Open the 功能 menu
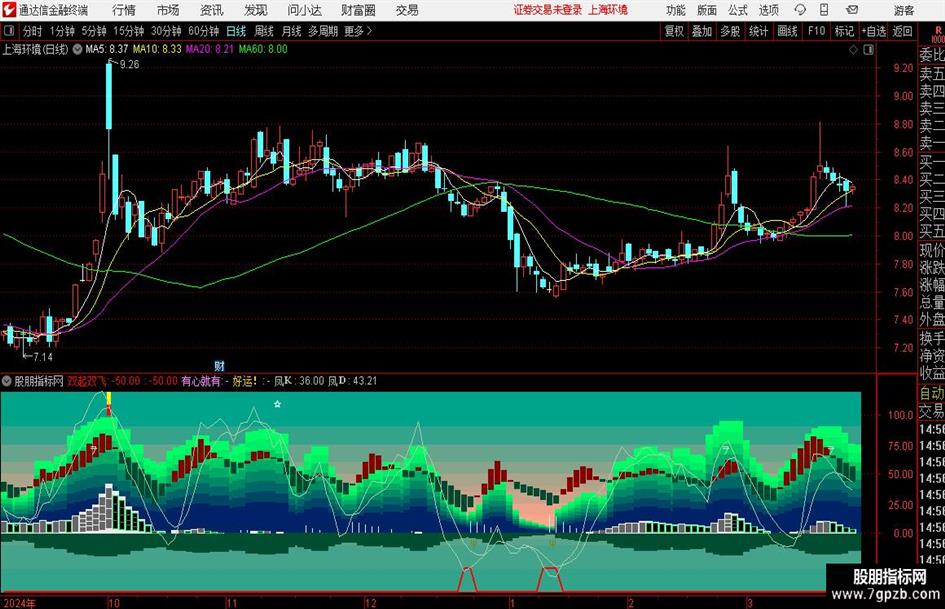The height and width of the screenshot is (609, 945). click(676, 10)
